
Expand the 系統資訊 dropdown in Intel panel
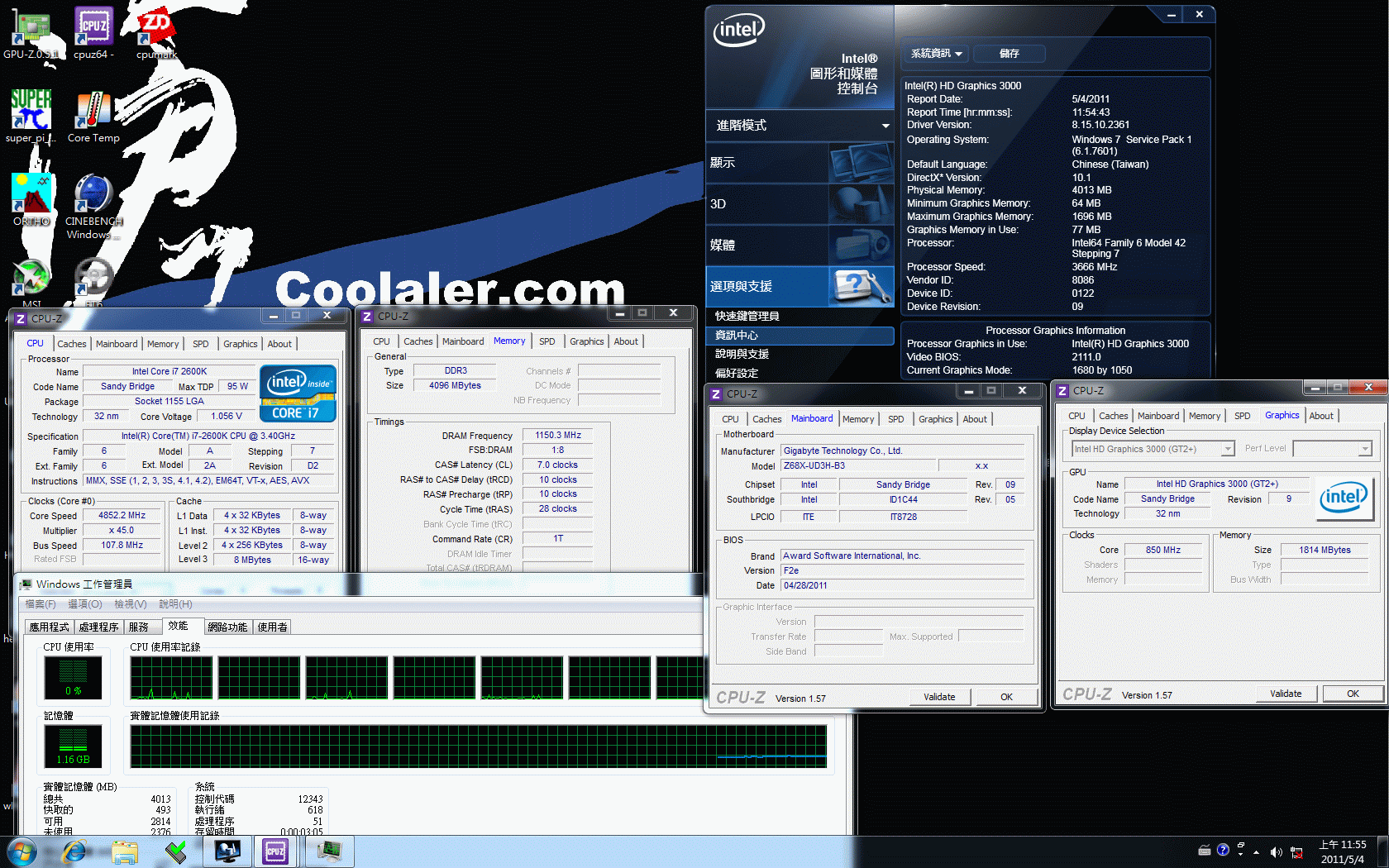(936, 54)
